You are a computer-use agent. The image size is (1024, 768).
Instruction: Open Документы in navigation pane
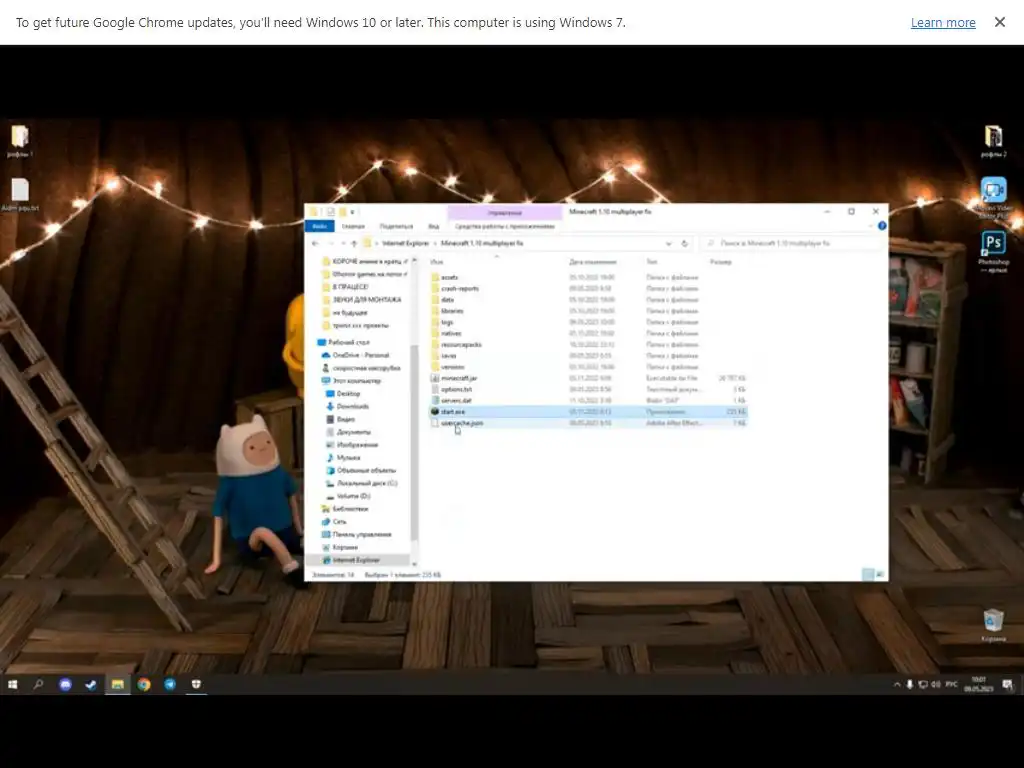click(x=353, y=432)
